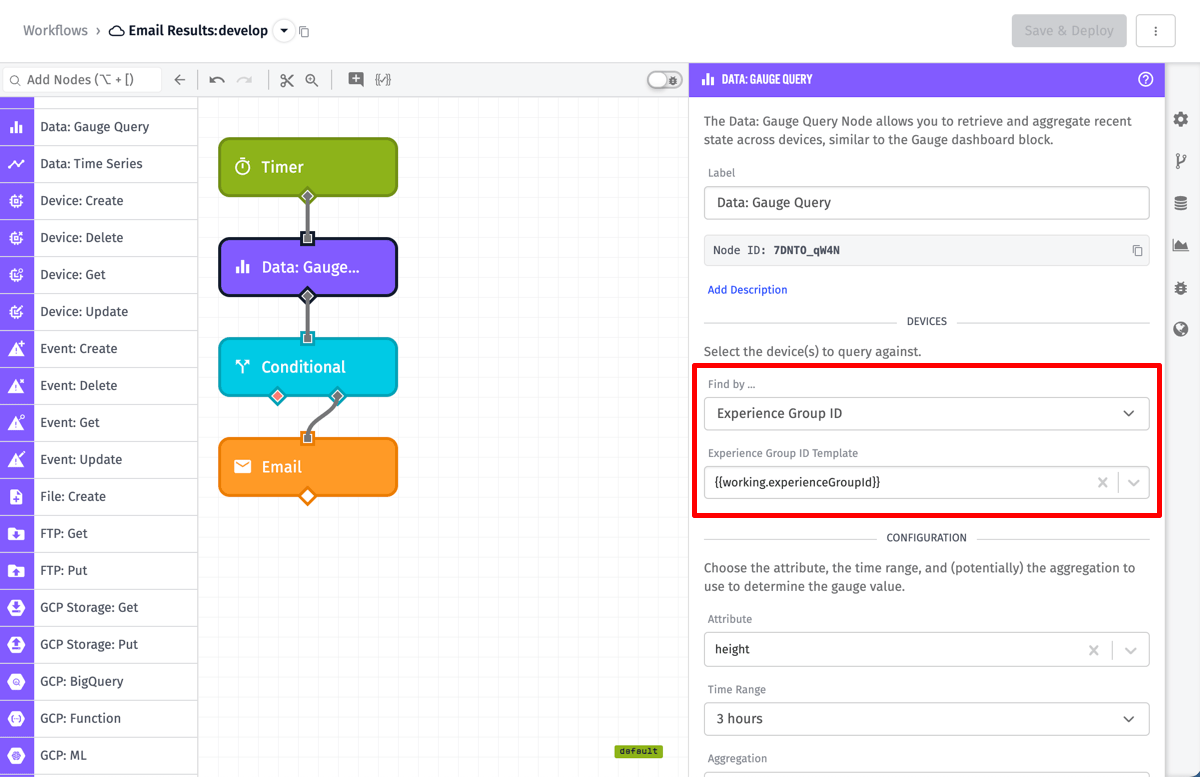
Task: Open the more options kebab menu
Action: tap(1155, 31)
